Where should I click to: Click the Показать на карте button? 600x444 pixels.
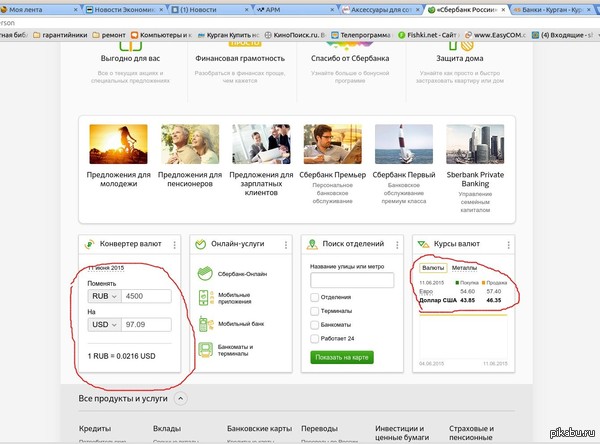pos(342,357)
